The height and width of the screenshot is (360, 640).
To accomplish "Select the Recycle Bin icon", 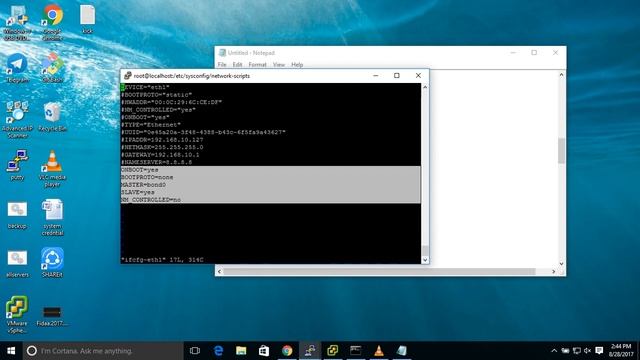I will [x=52, y=117].
